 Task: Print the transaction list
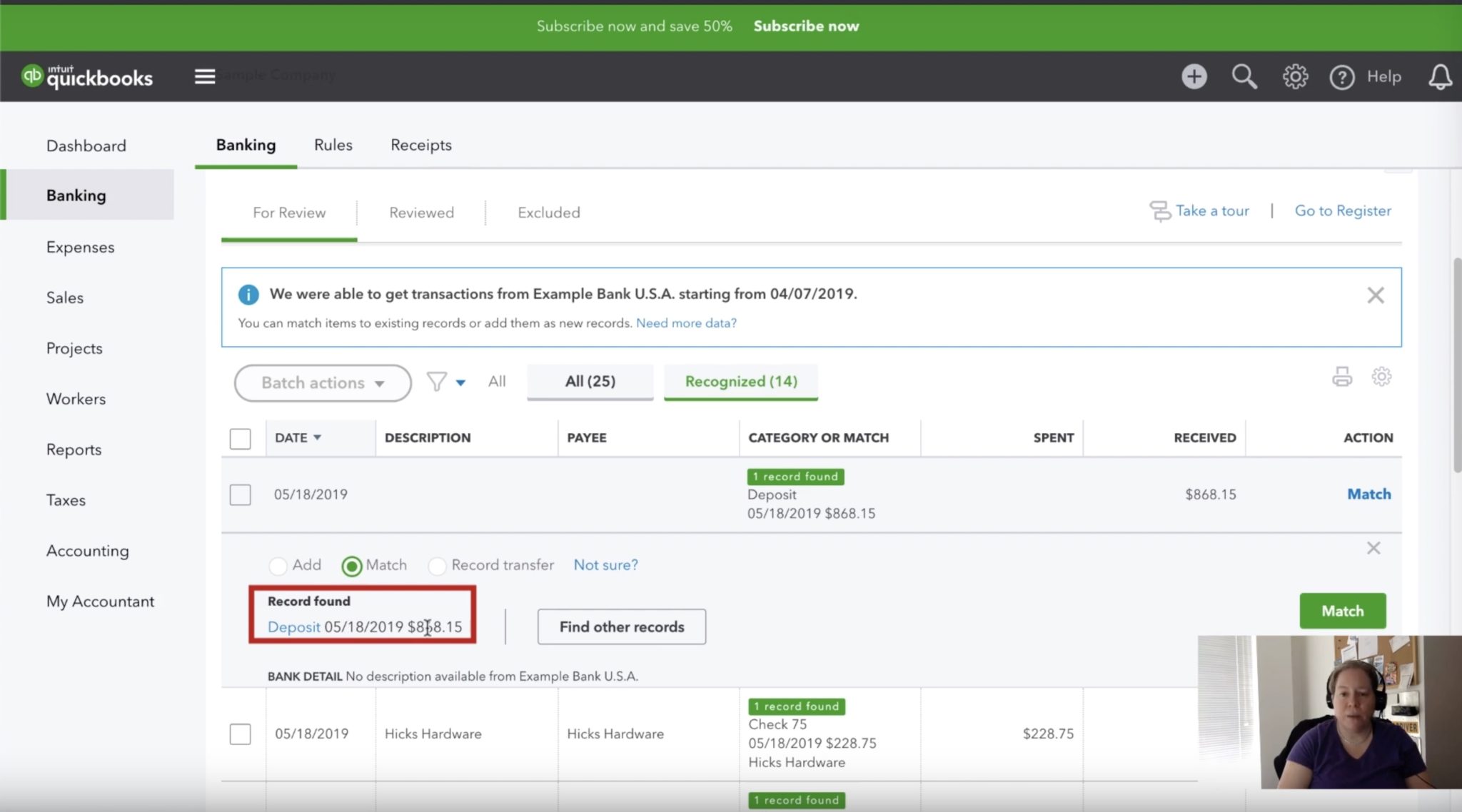click(x=1342, y=376)
